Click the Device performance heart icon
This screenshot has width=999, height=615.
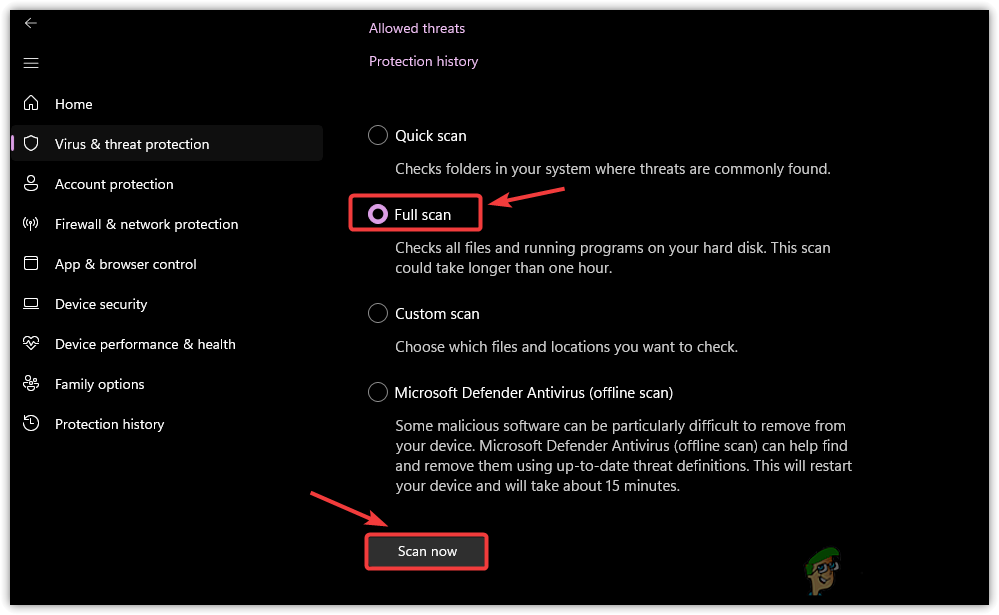[x=31, y=344]
